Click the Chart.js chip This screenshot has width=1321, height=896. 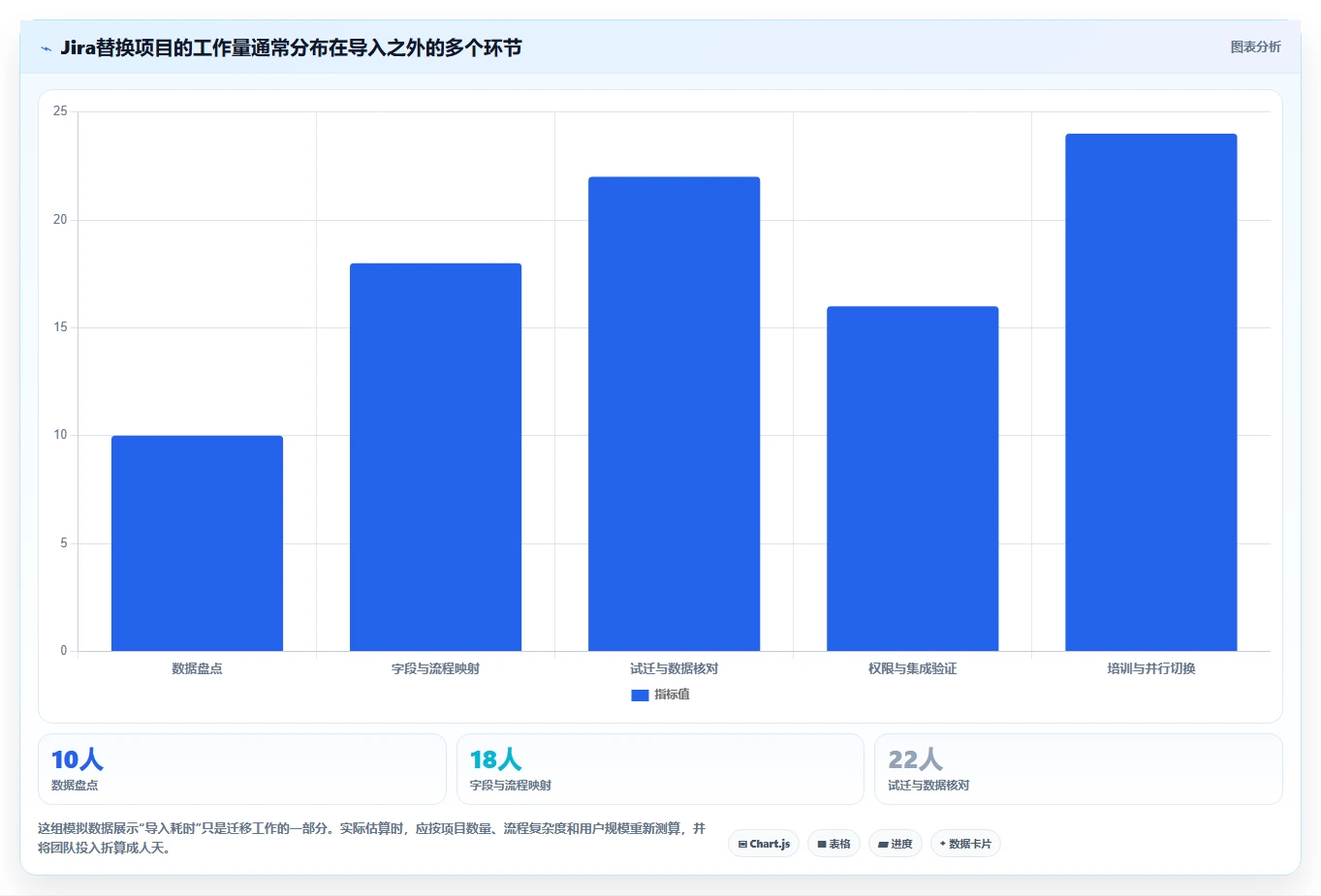[x=764, y=844]
